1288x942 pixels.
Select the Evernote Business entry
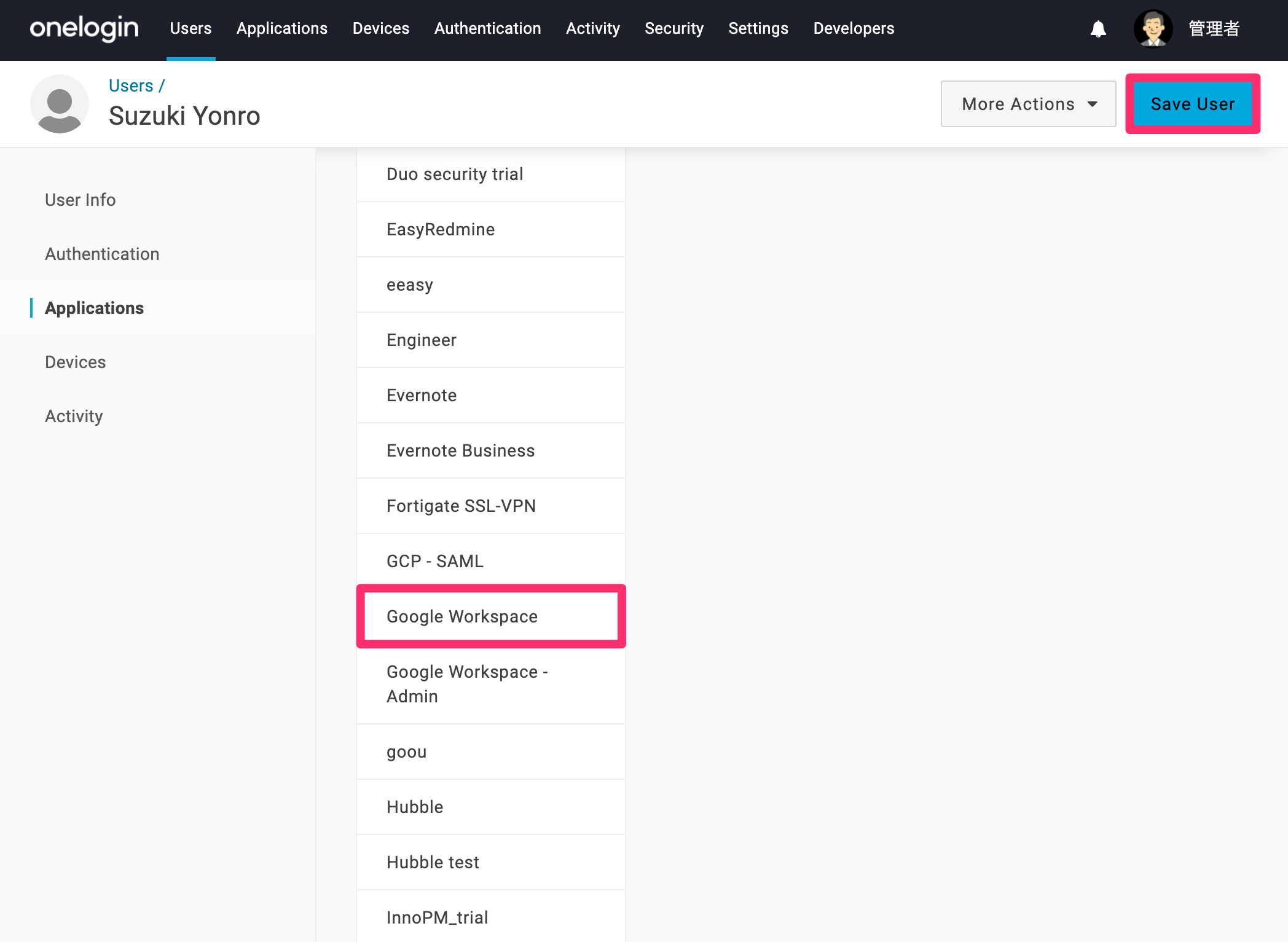491,450
